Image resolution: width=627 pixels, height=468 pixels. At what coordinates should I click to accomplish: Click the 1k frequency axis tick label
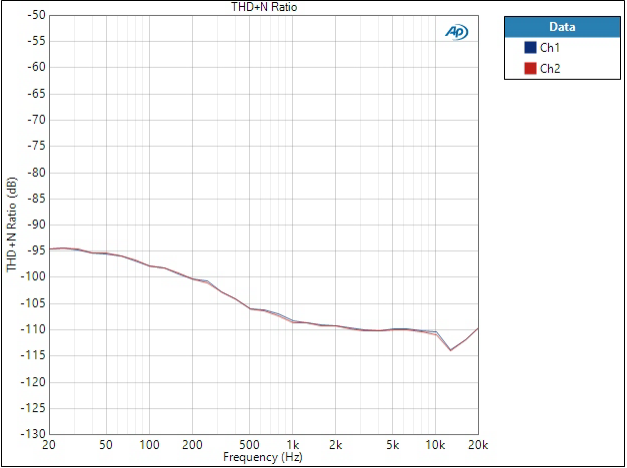292,445
